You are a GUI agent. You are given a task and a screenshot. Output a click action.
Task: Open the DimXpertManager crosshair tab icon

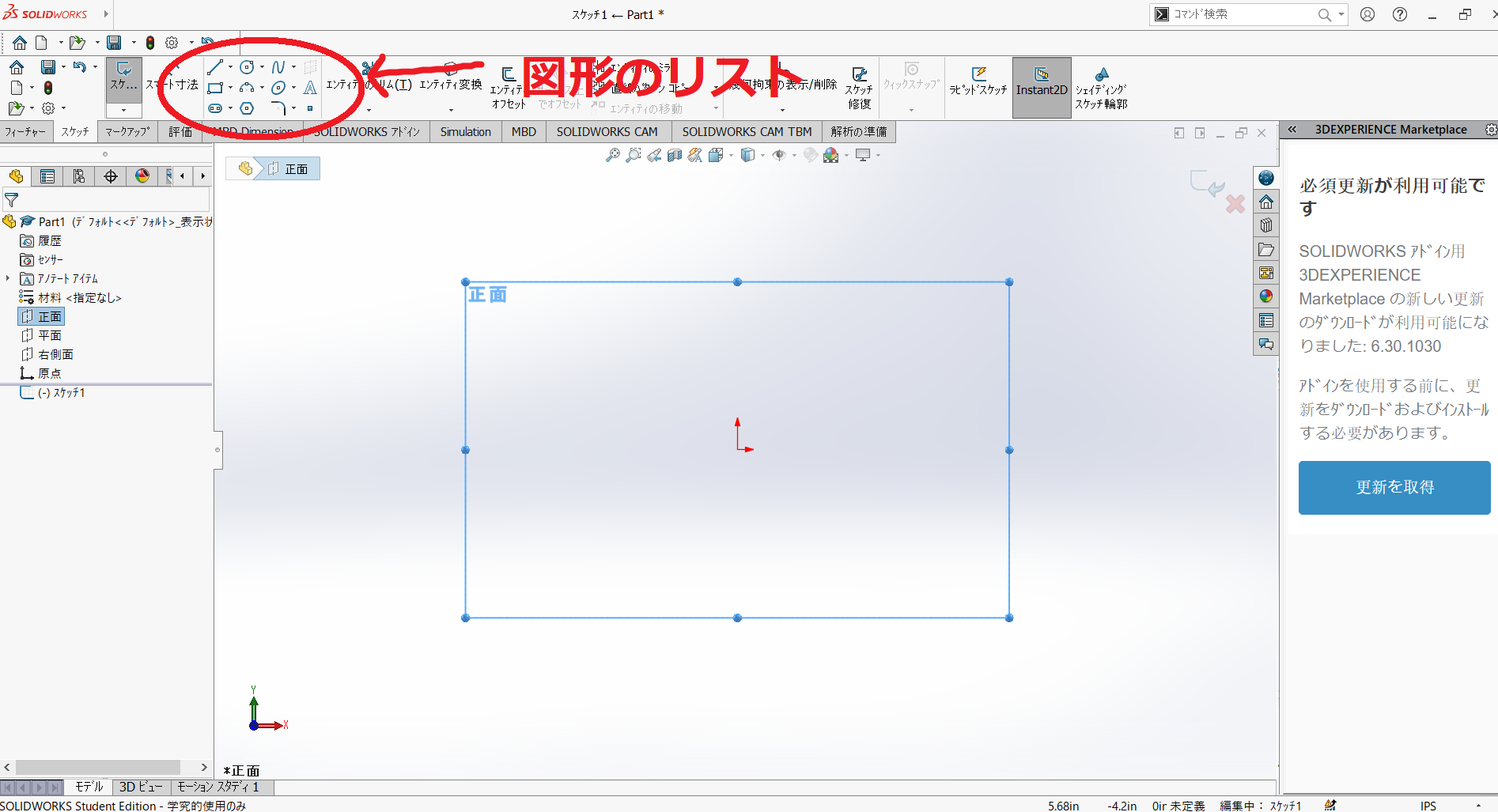(111, 176)
